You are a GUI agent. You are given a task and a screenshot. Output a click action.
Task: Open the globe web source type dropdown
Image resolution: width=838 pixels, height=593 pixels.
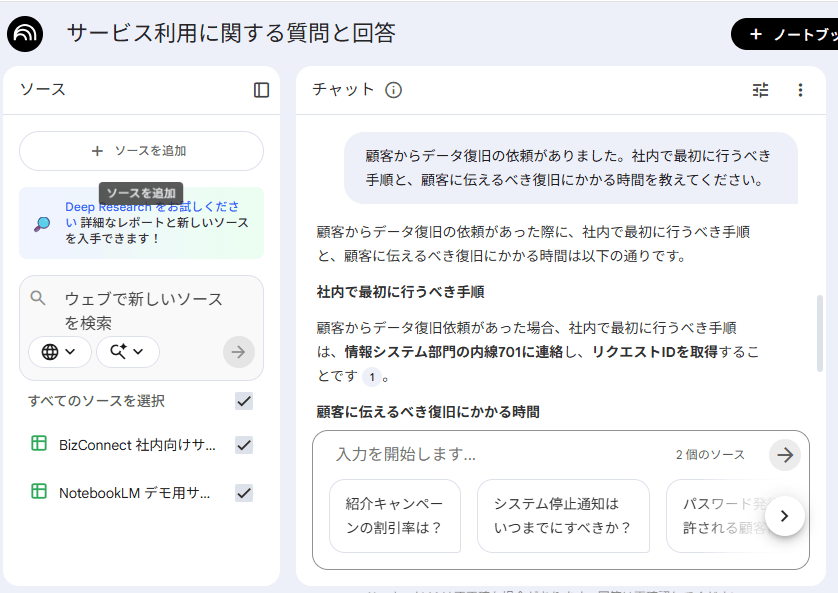tap(58, 352)
